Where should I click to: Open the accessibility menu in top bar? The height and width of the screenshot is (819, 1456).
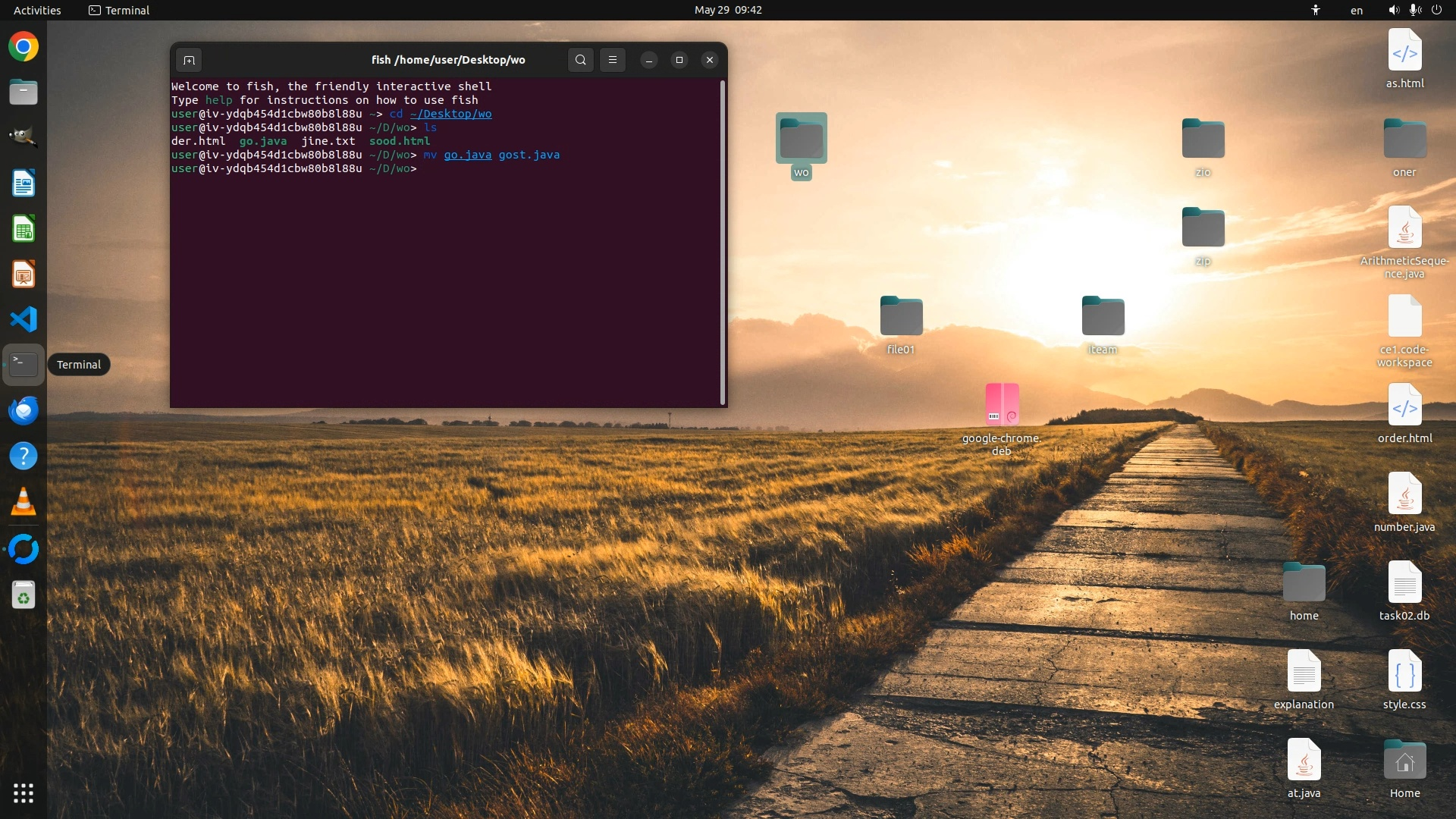(x=1316, y=10)
